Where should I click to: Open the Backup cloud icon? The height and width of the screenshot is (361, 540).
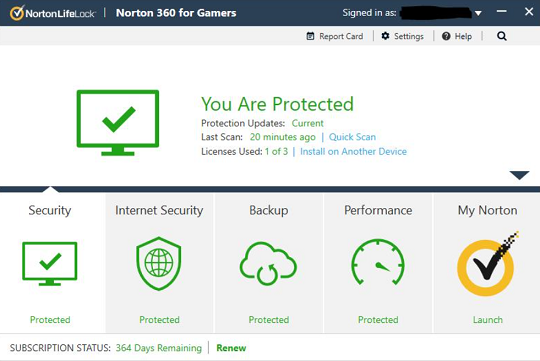268,264
